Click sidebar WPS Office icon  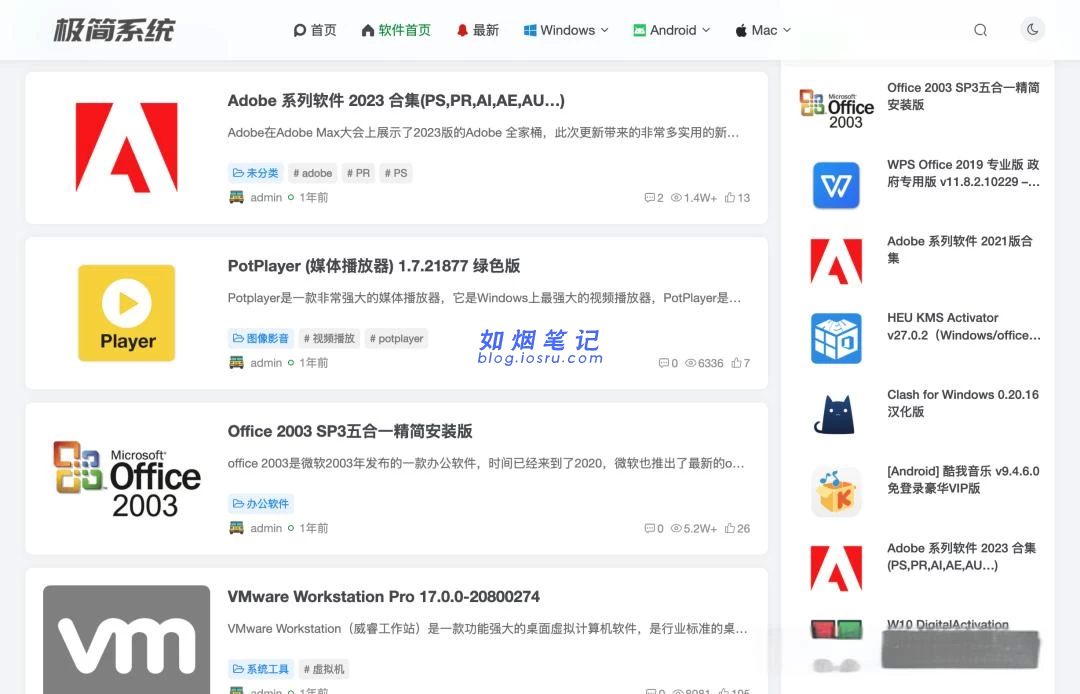tap(836, 185)
